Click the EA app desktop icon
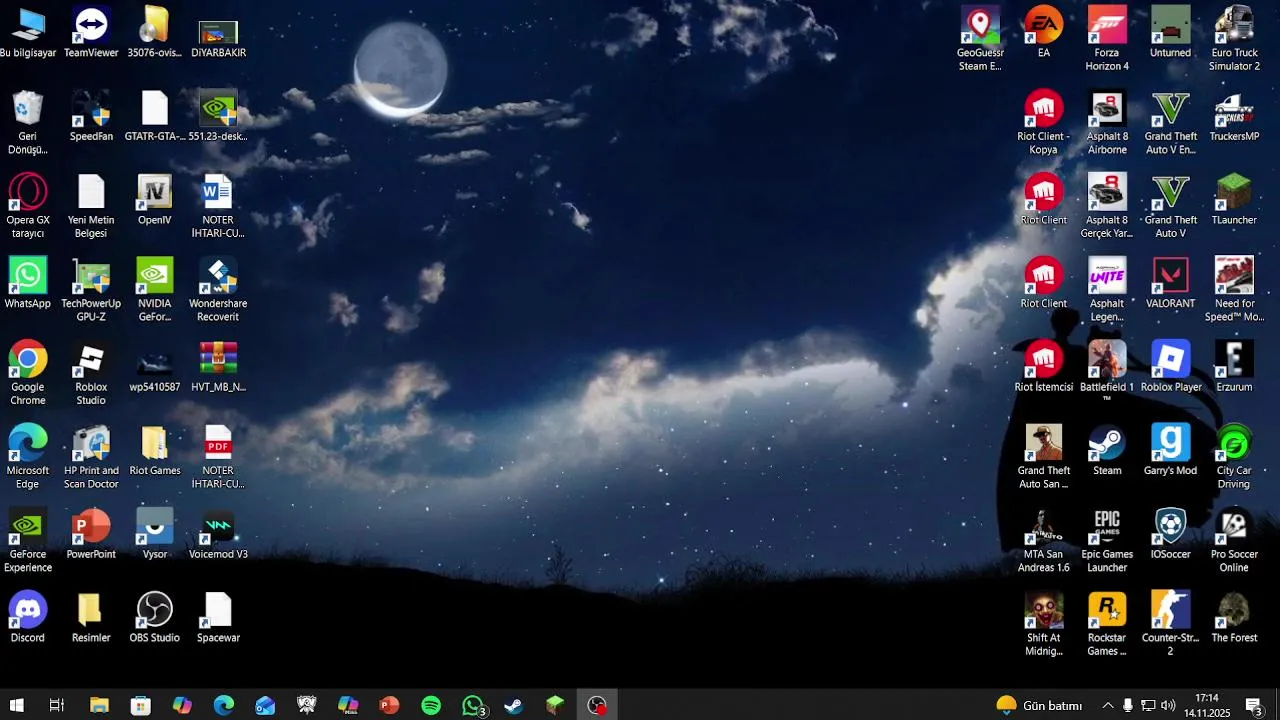The height and width of the screenshot is (720, 1280). 1044,33
